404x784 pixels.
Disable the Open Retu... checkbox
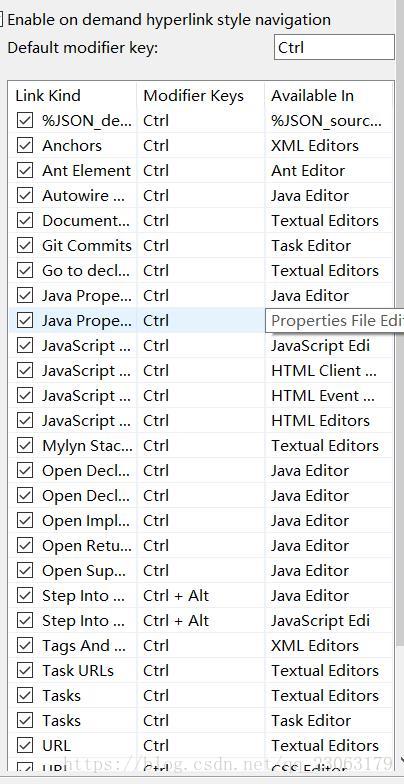[25, 546]
